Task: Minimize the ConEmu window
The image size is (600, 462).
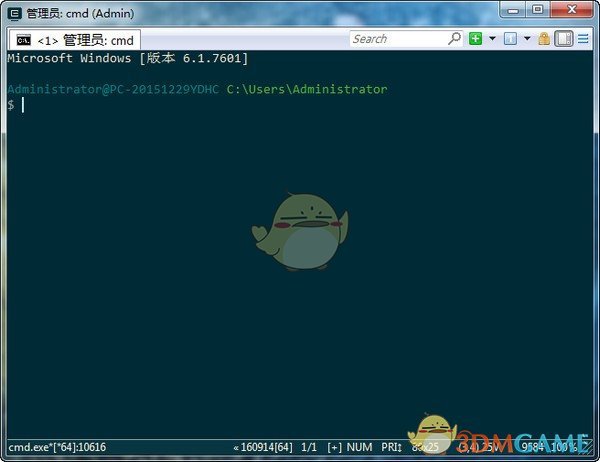Action: 512,10
